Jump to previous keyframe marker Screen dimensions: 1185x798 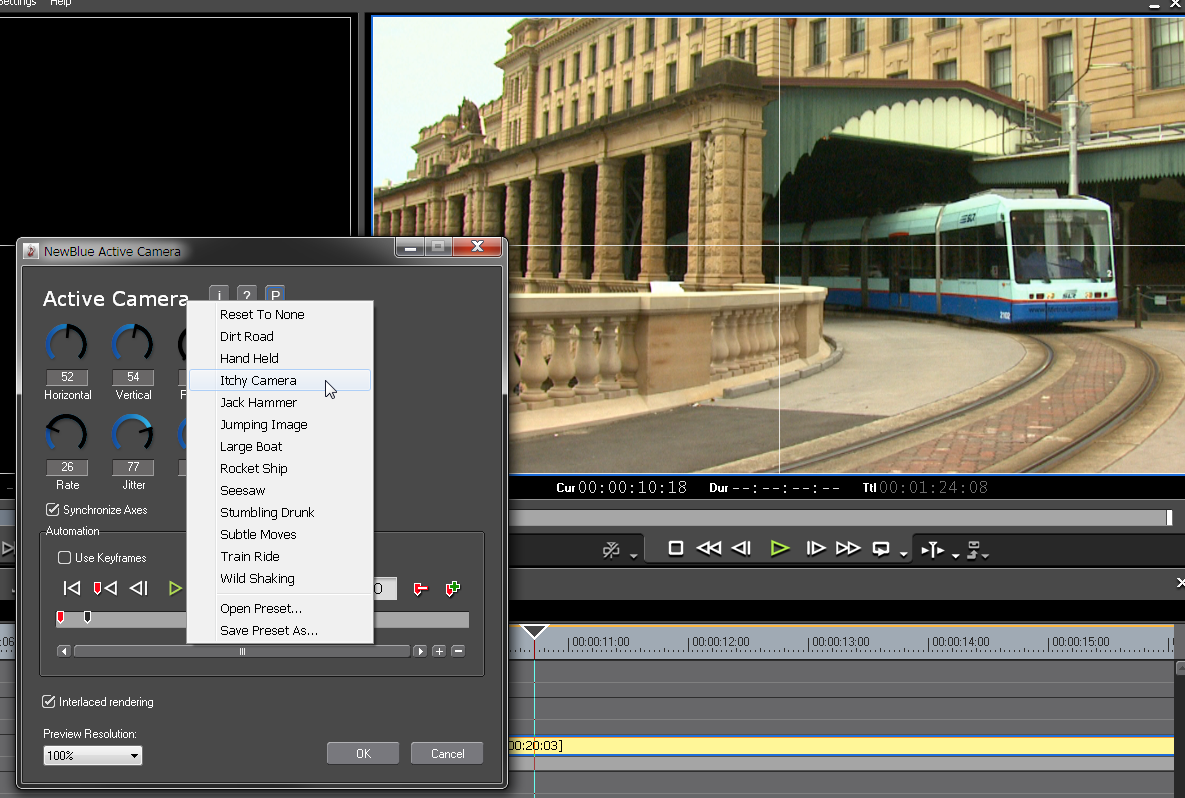(x=105, y=588)
